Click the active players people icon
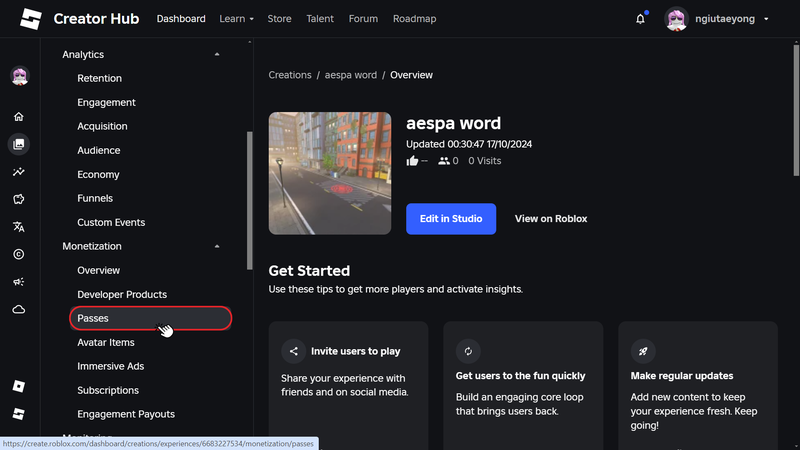The width and height of the screenshot is (800, 450). click(x=444, y=161)
